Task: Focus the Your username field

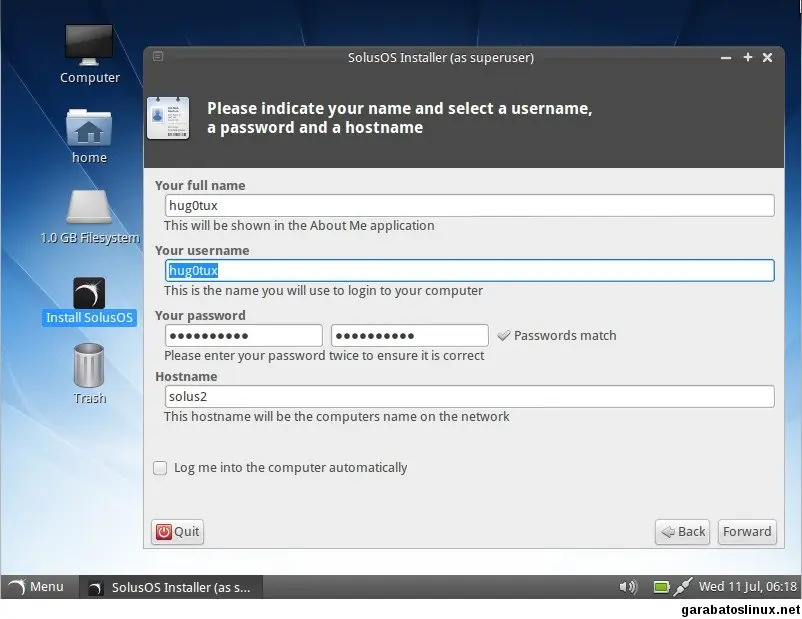Action: click(470, 271)
